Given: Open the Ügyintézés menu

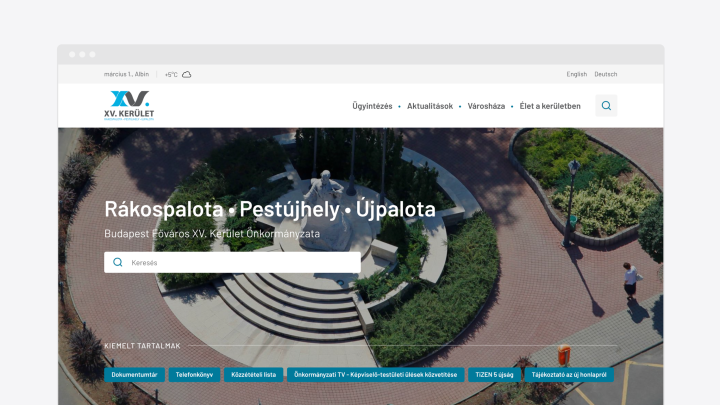Looking at the screenshot, I should (x=372, y=106).
